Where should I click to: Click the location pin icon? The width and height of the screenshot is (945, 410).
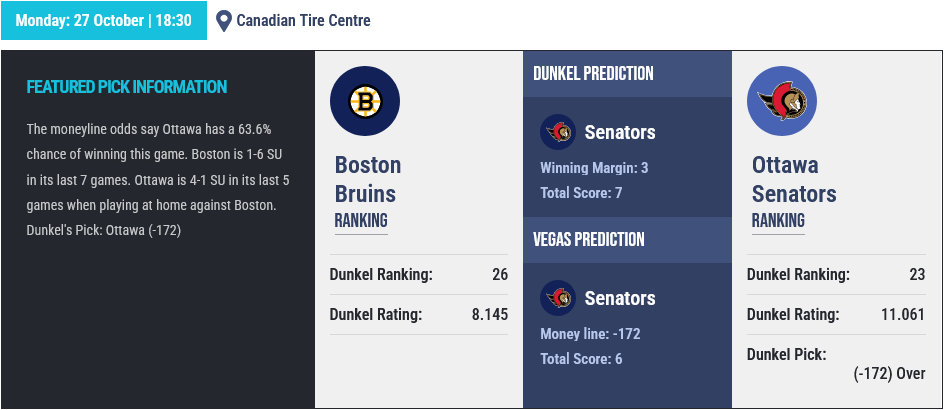point(224,21)
